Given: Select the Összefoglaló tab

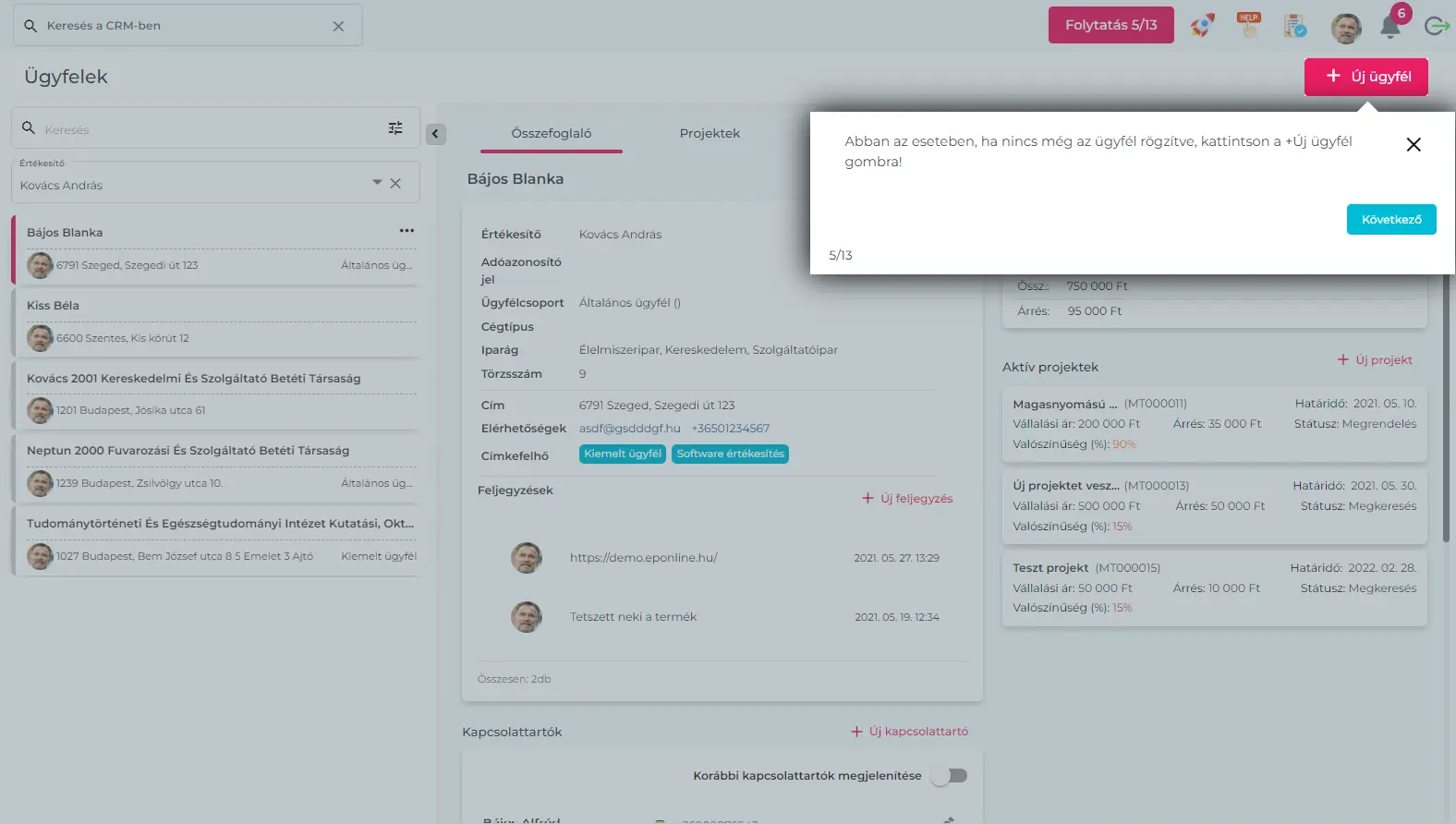Looking at the screenshot, I should pos(551,134).
